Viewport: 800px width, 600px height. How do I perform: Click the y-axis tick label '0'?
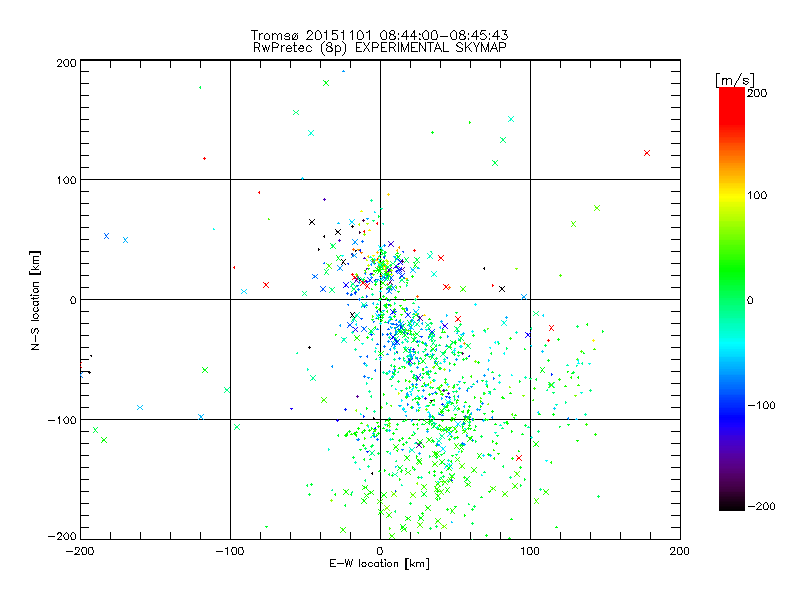pos(73,300)
